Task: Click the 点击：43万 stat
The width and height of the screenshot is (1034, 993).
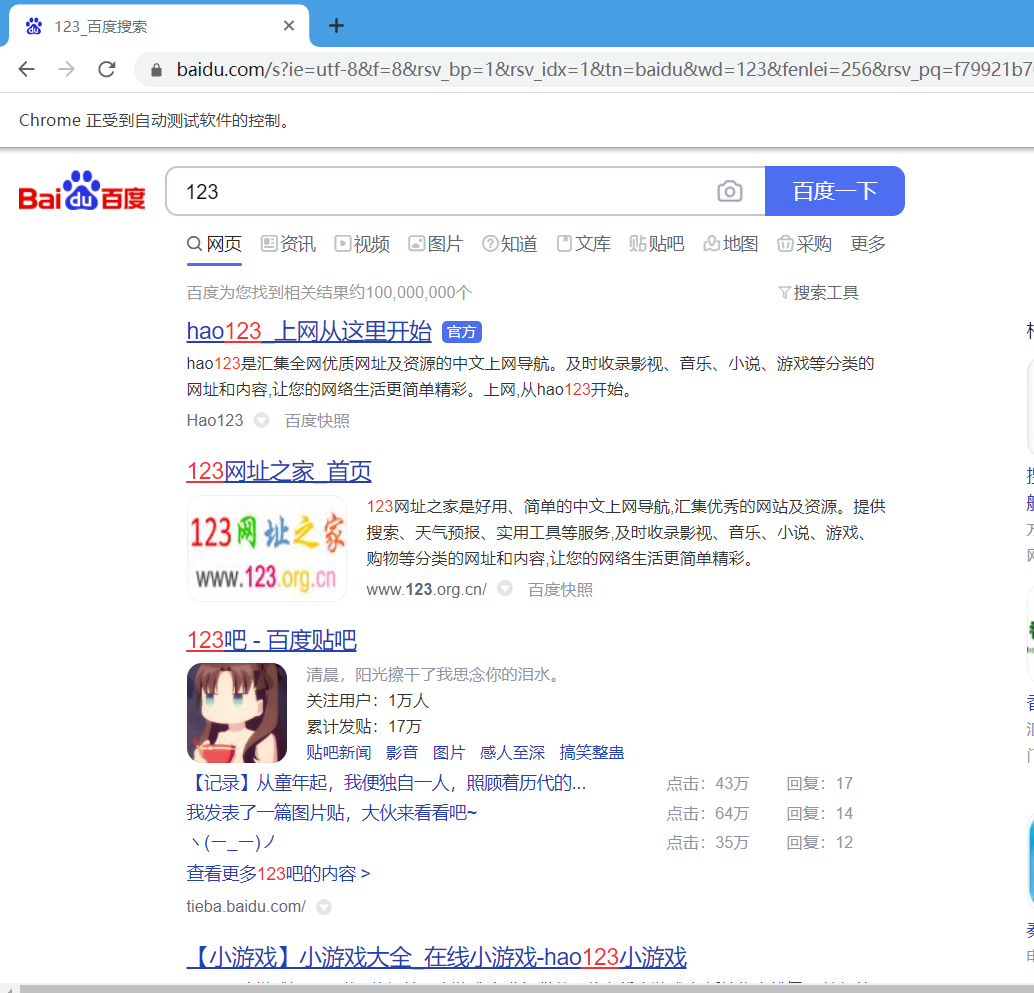Action: 708,783
